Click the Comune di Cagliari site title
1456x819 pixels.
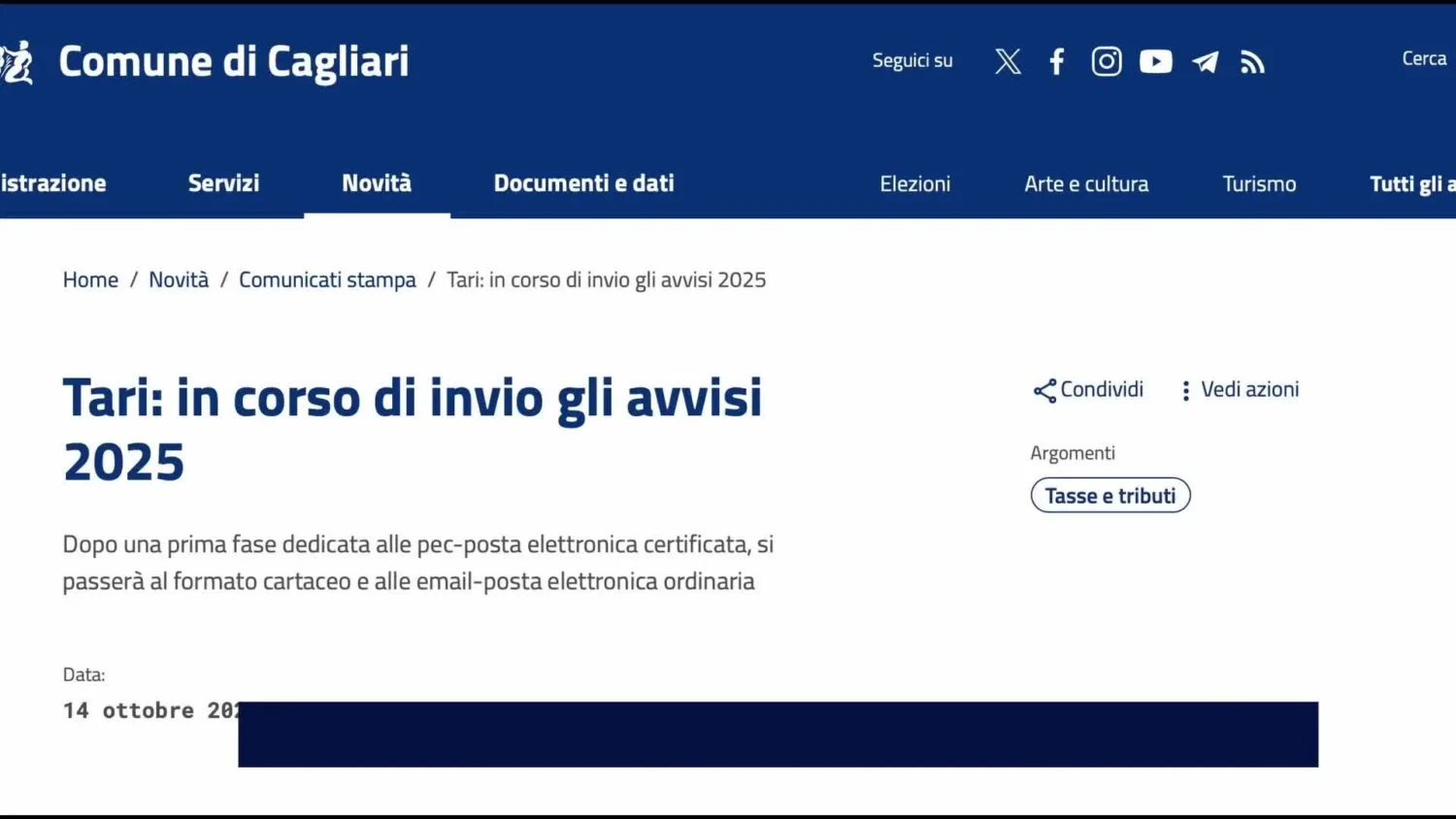pos(234,62)
